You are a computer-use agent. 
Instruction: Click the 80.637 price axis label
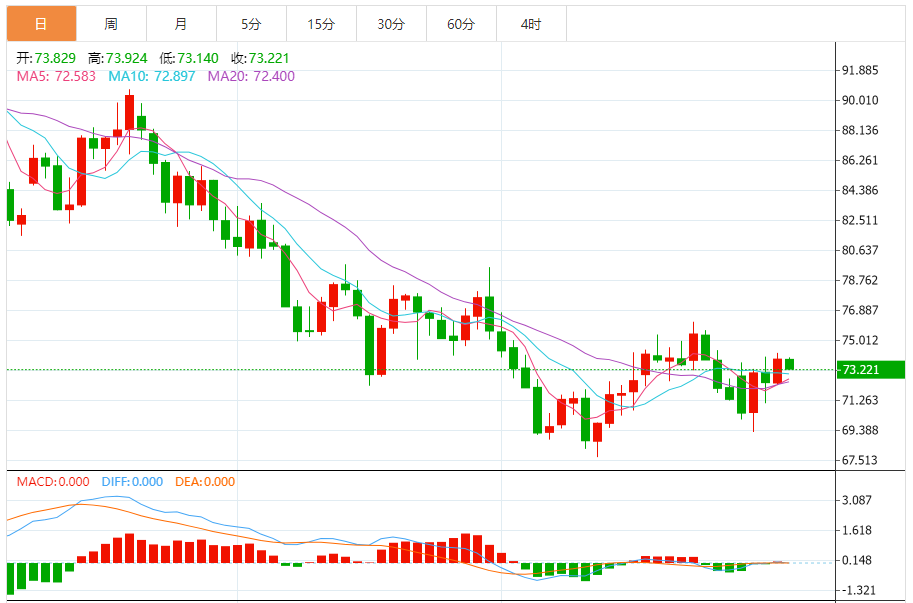[x=860, y=250]
